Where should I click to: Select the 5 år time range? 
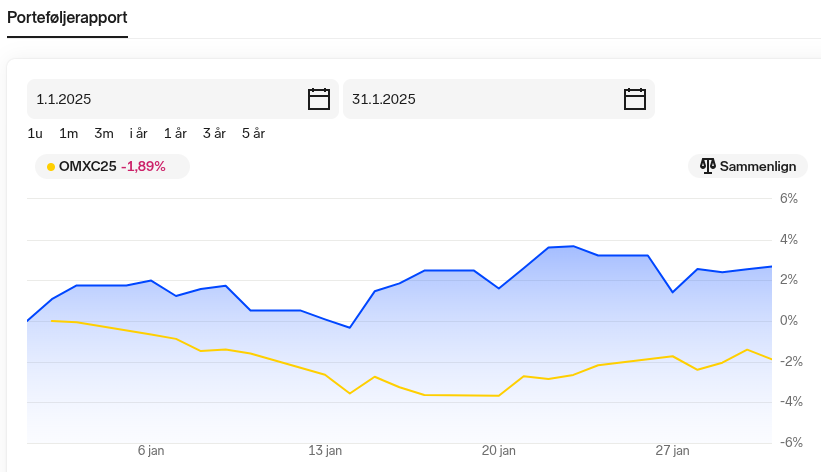pyautogui.click(x=253, y=134)
